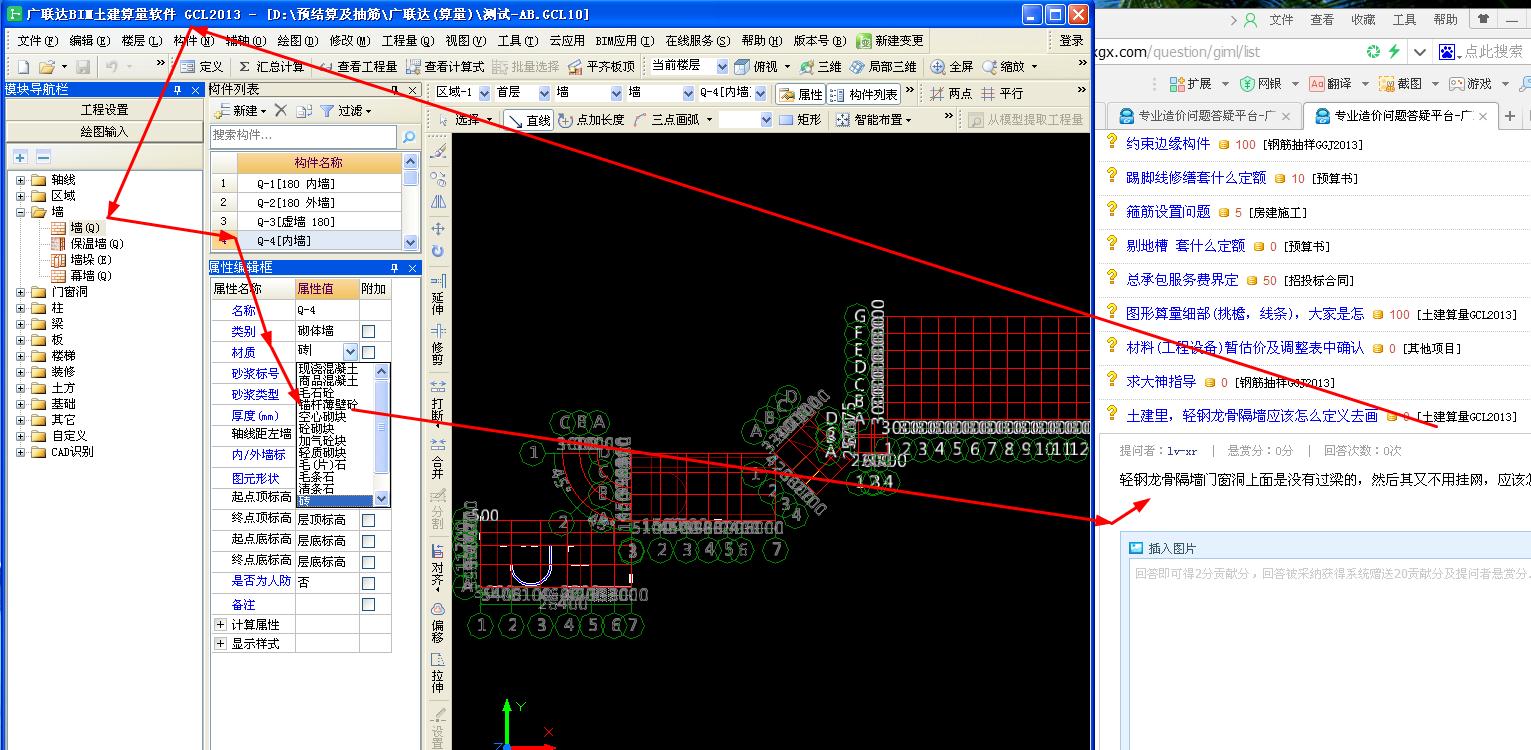Select the 直线 drawing tool
1531x750 pixels.
point(529,119)
